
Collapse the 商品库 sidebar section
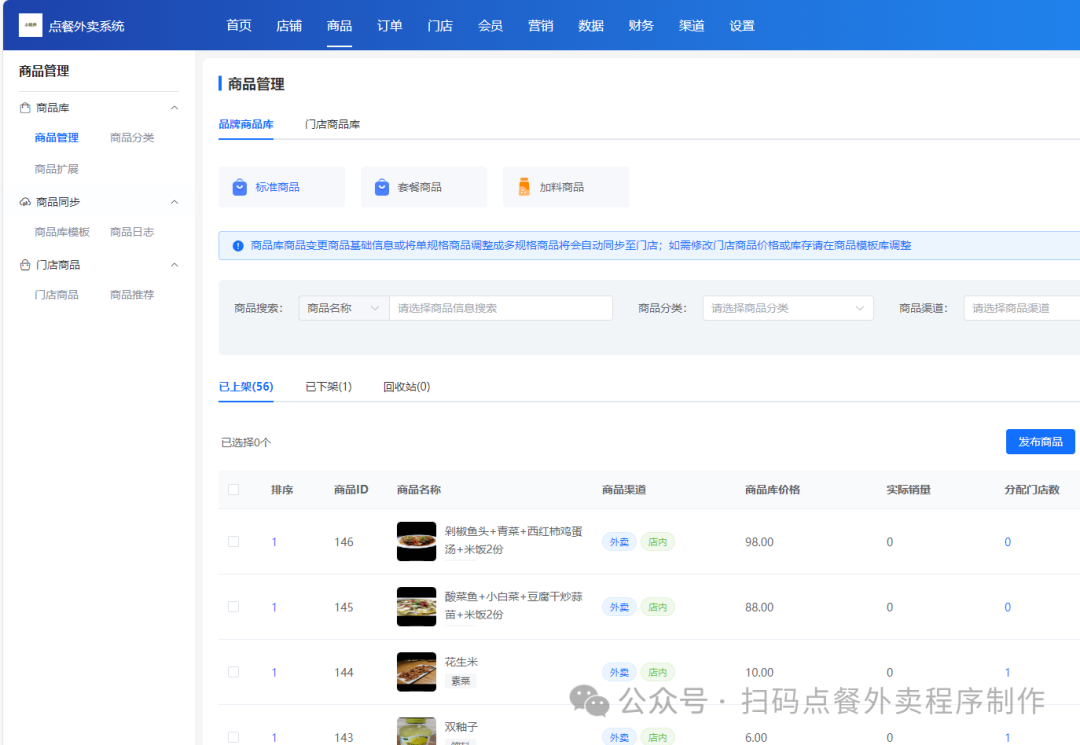pos(174,107)
